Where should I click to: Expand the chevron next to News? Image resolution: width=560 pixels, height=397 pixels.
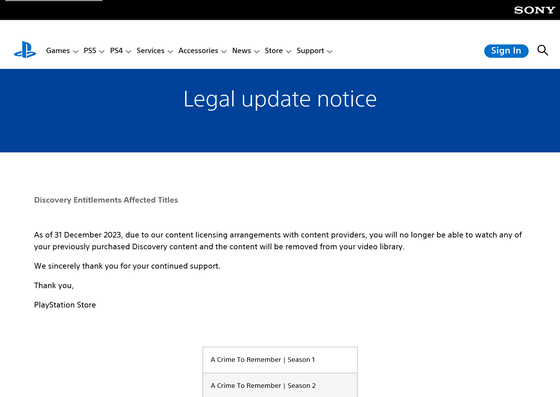click(256, 52)
